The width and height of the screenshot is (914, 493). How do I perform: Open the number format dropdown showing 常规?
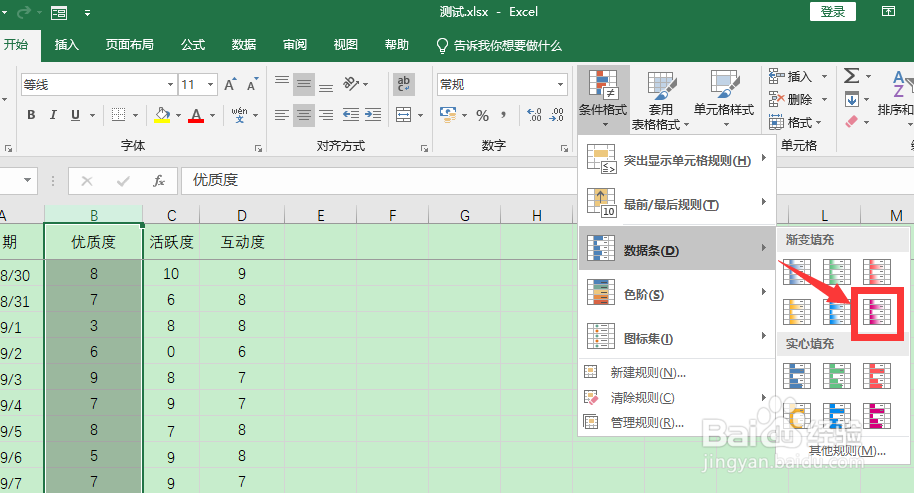point(560,85)
